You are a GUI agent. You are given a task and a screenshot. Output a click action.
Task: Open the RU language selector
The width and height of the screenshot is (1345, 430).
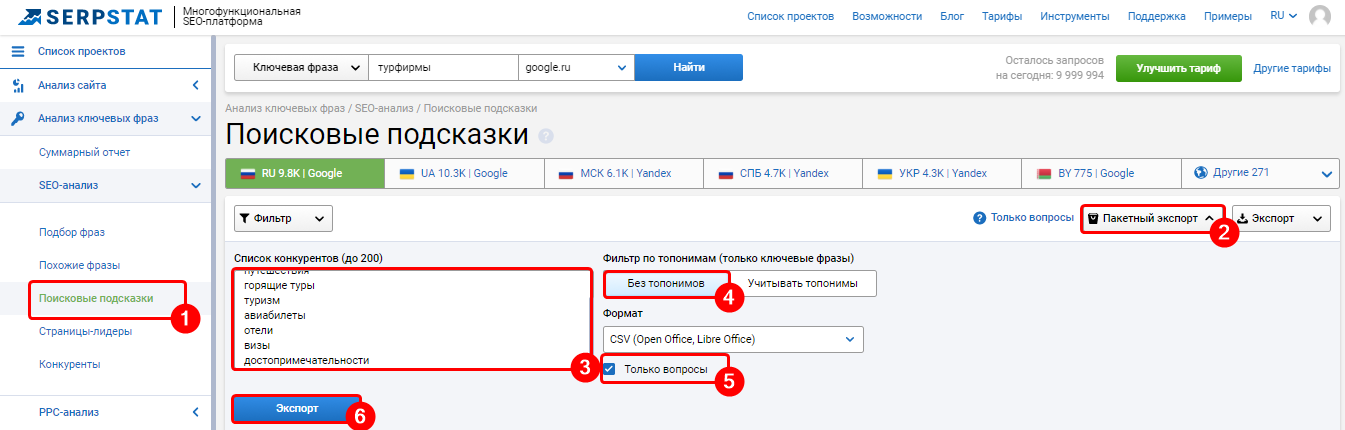(x=1284, y=16)
